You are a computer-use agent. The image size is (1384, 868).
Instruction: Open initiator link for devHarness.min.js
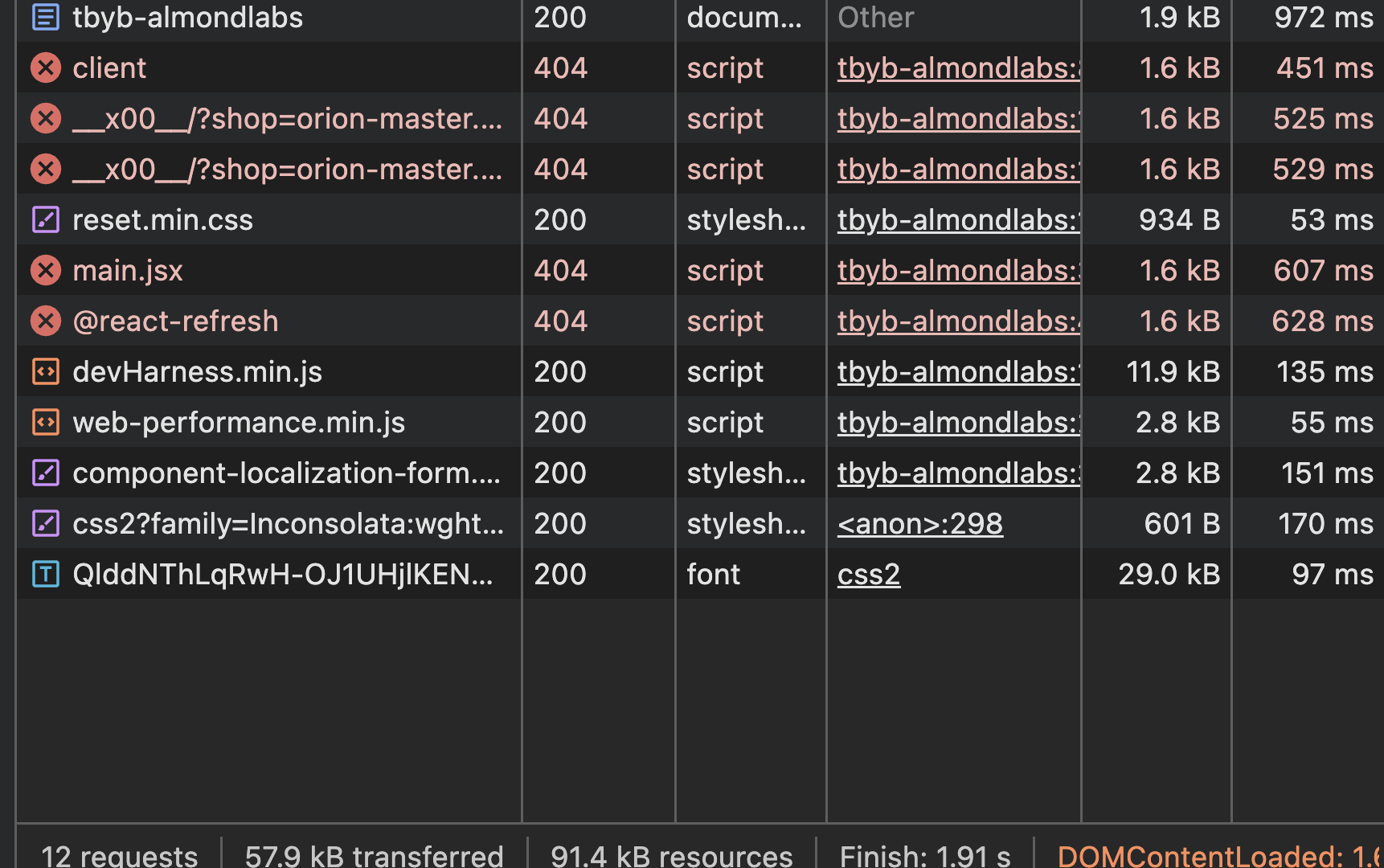958,372
